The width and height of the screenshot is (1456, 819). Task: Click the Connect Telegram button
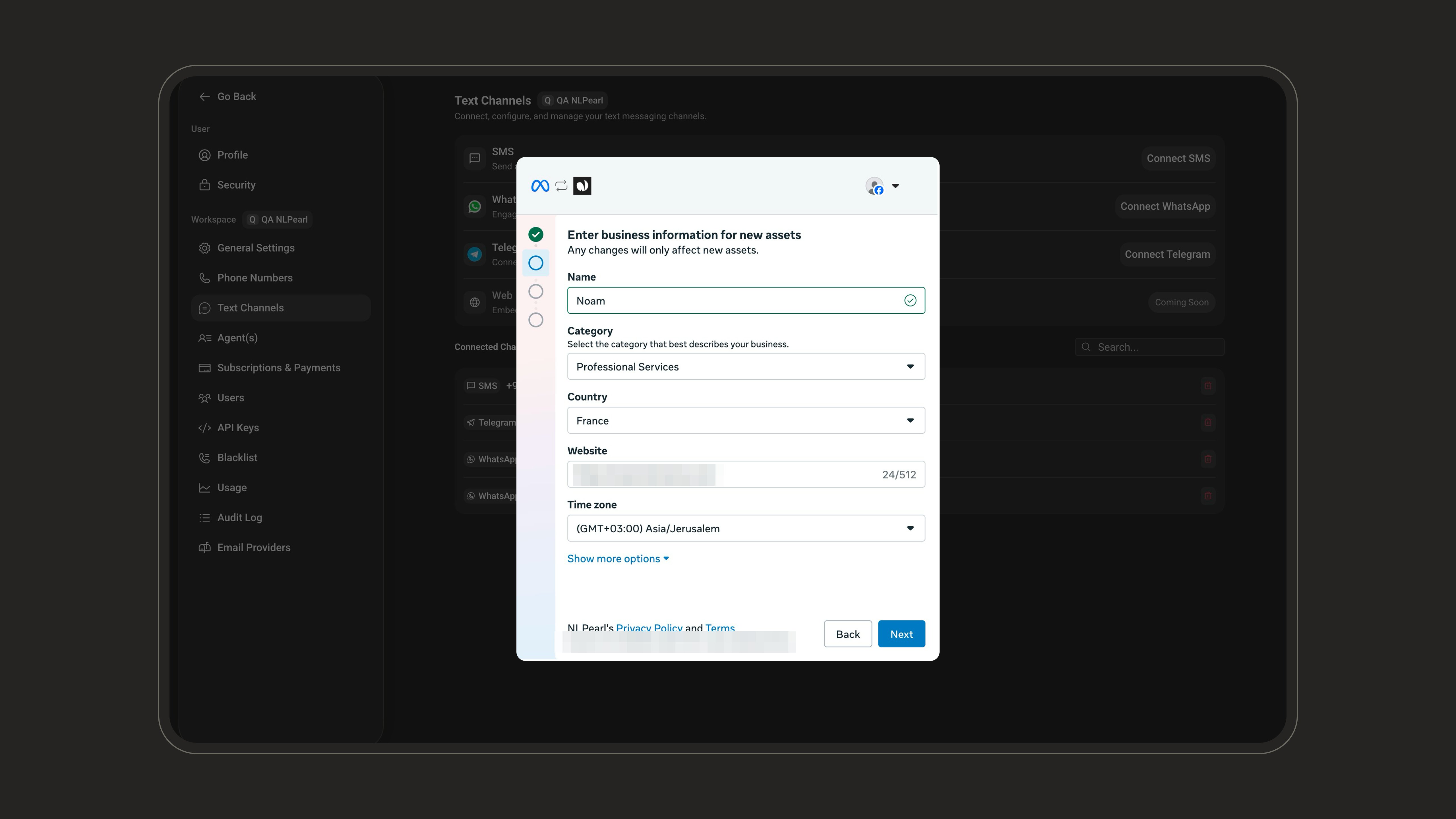[1167, 254]
